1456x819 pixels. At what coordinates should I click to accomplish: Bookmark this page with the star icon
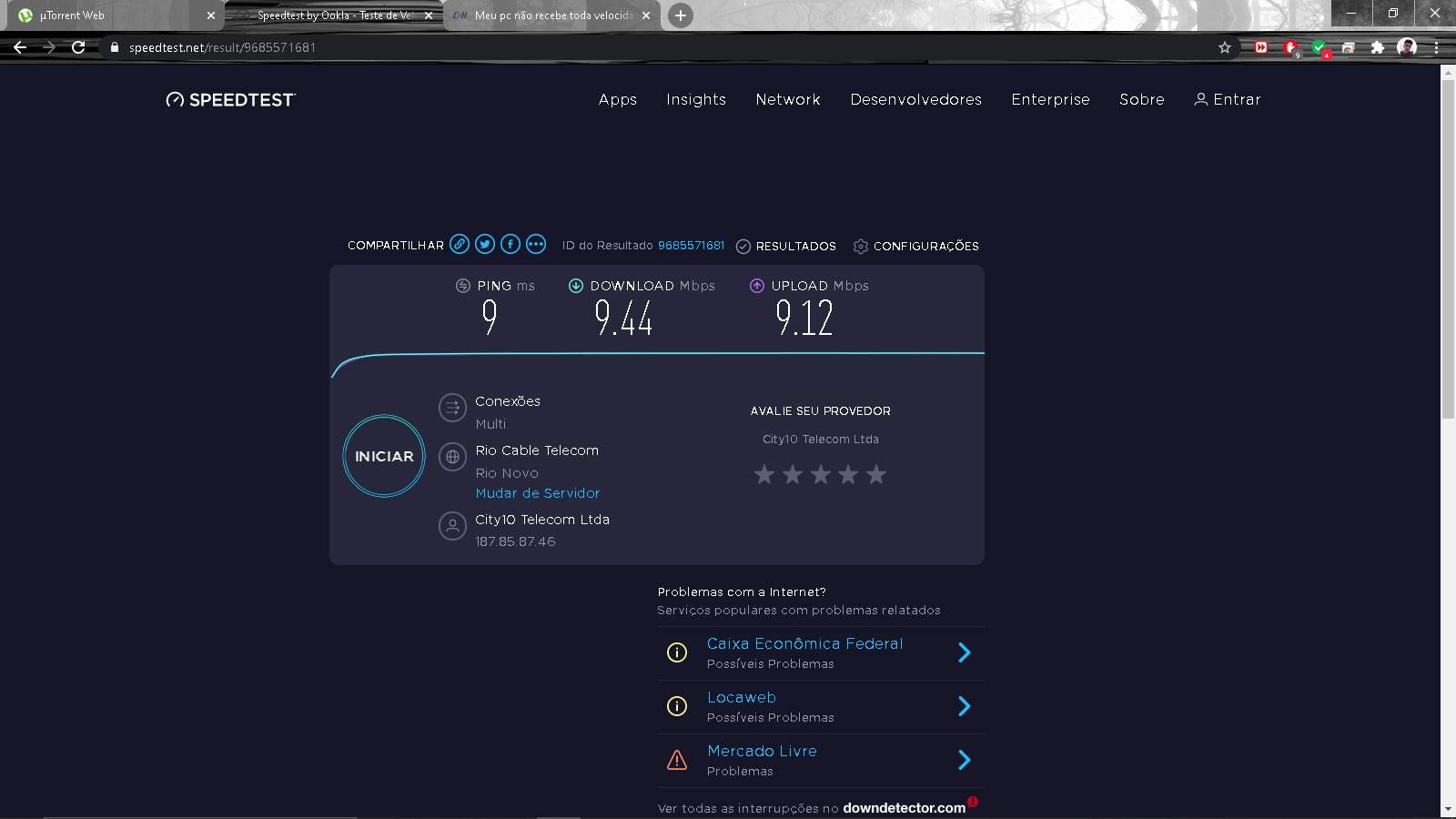1225,47
